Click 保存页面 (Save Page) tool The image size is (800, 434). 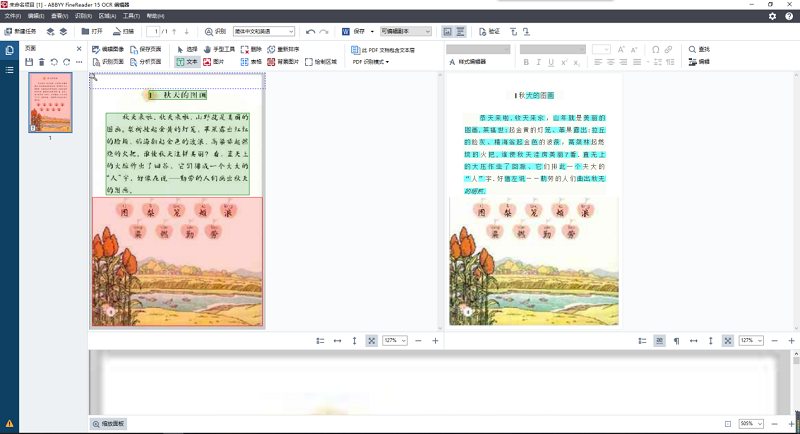pyautogui.click(x=146, y=49)
